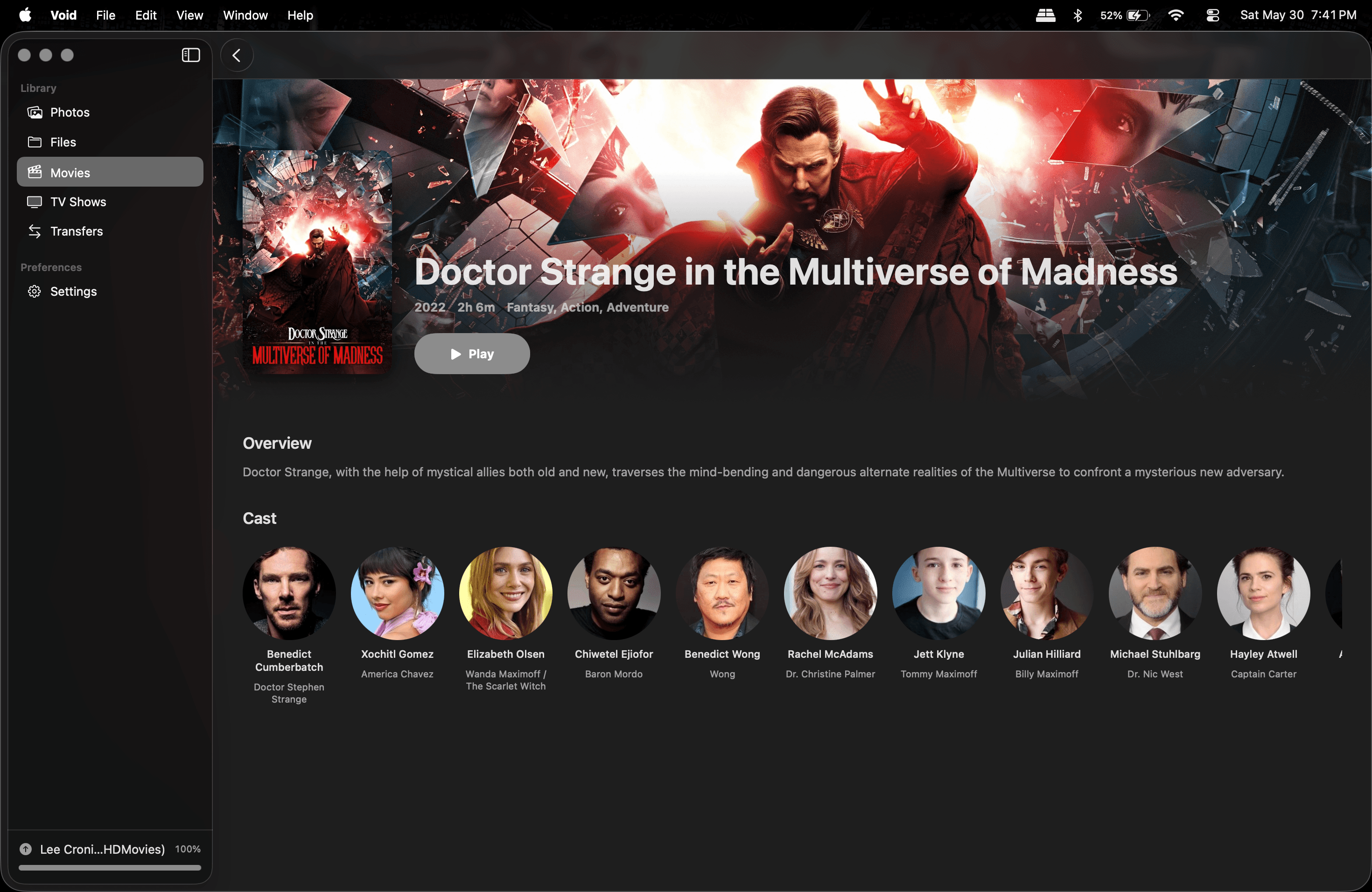Open the Transfers arrows icon

point(35,231)
